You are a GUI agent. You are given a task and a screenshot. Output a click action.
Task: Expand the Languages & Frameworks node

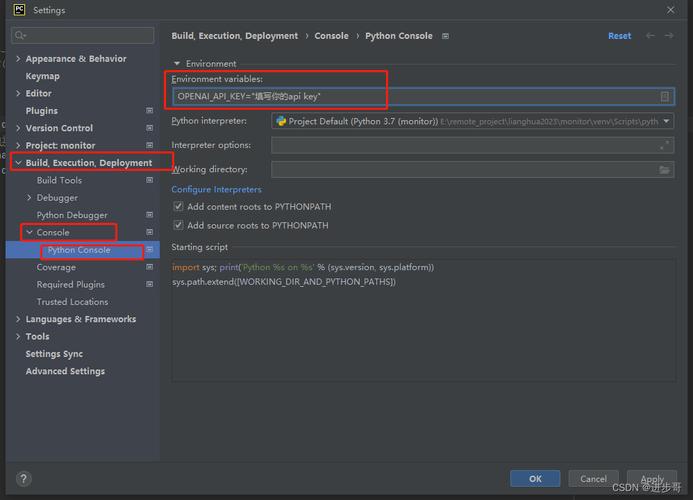coord(17,320)
